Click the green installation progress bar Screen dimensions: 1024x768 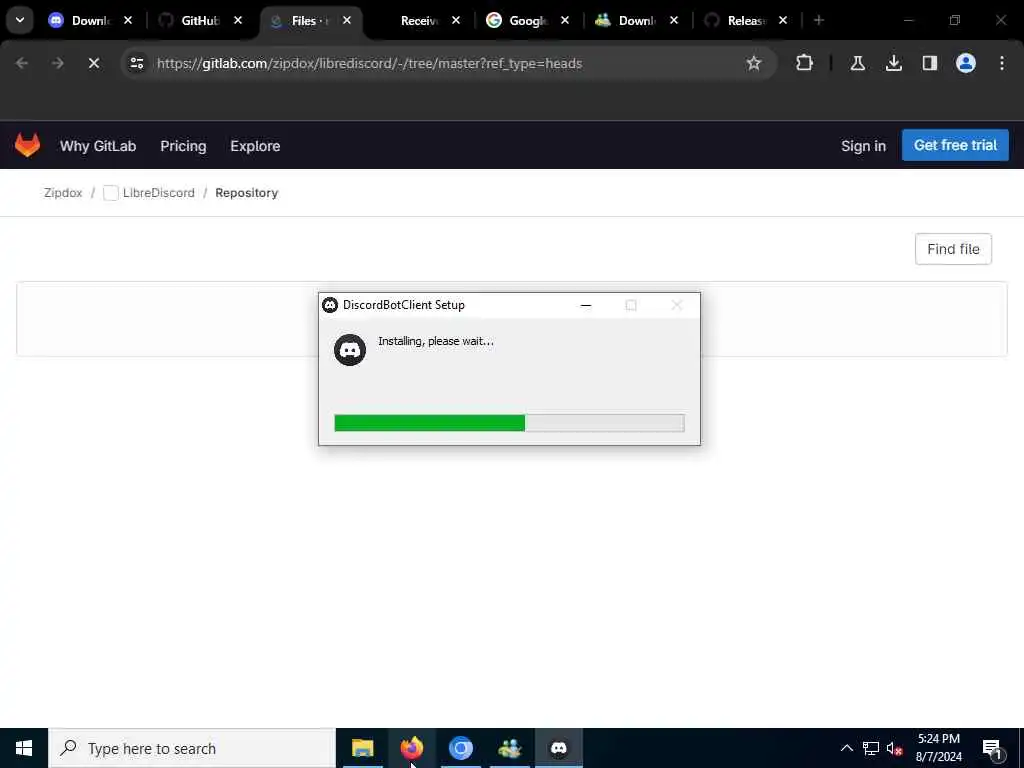pos(509,423)
